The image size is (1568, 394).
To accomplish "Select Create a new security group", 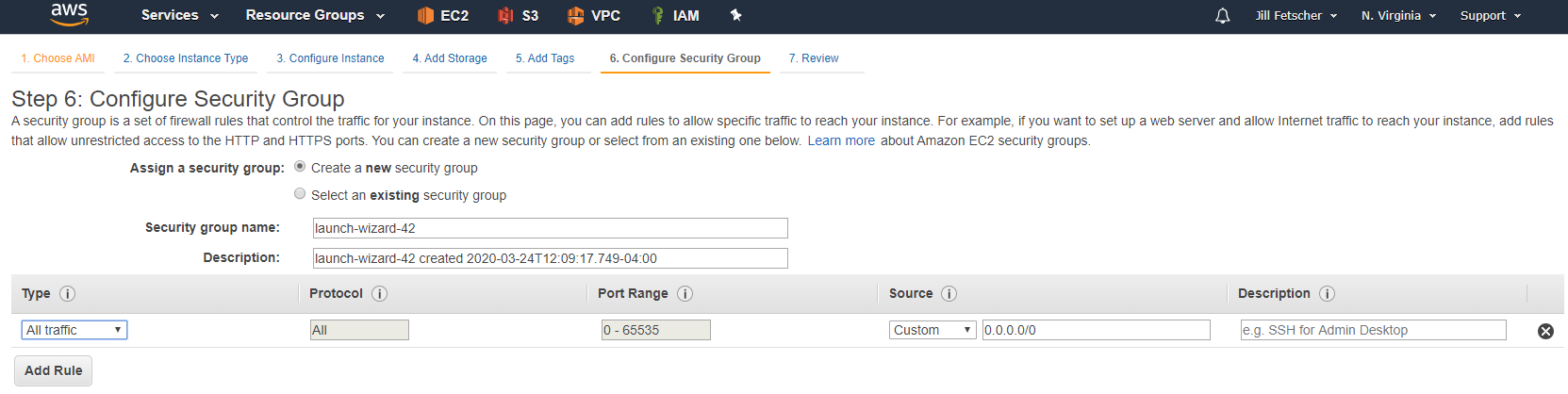I will click(300, 167).
